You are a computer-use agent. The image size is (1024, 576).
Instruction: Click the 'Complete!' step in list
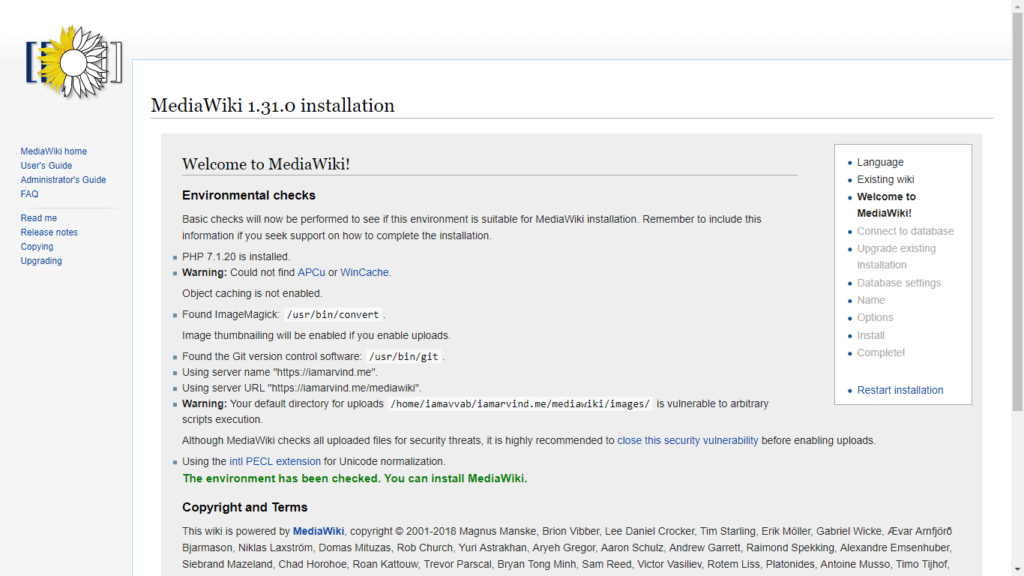[881, 353]
